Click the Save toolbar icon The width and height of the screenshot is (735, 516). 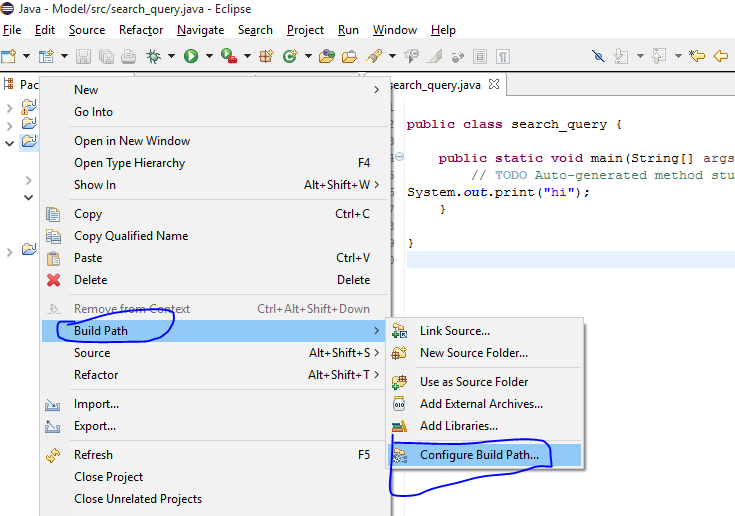coord(83,57)
